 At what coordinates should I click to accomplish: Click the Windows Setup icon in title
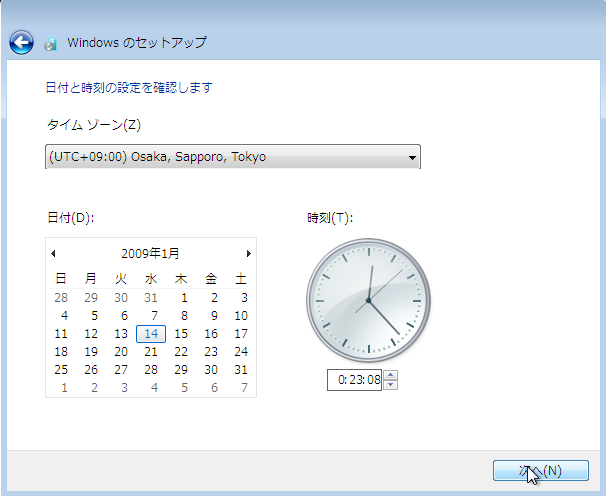(51, 43)
